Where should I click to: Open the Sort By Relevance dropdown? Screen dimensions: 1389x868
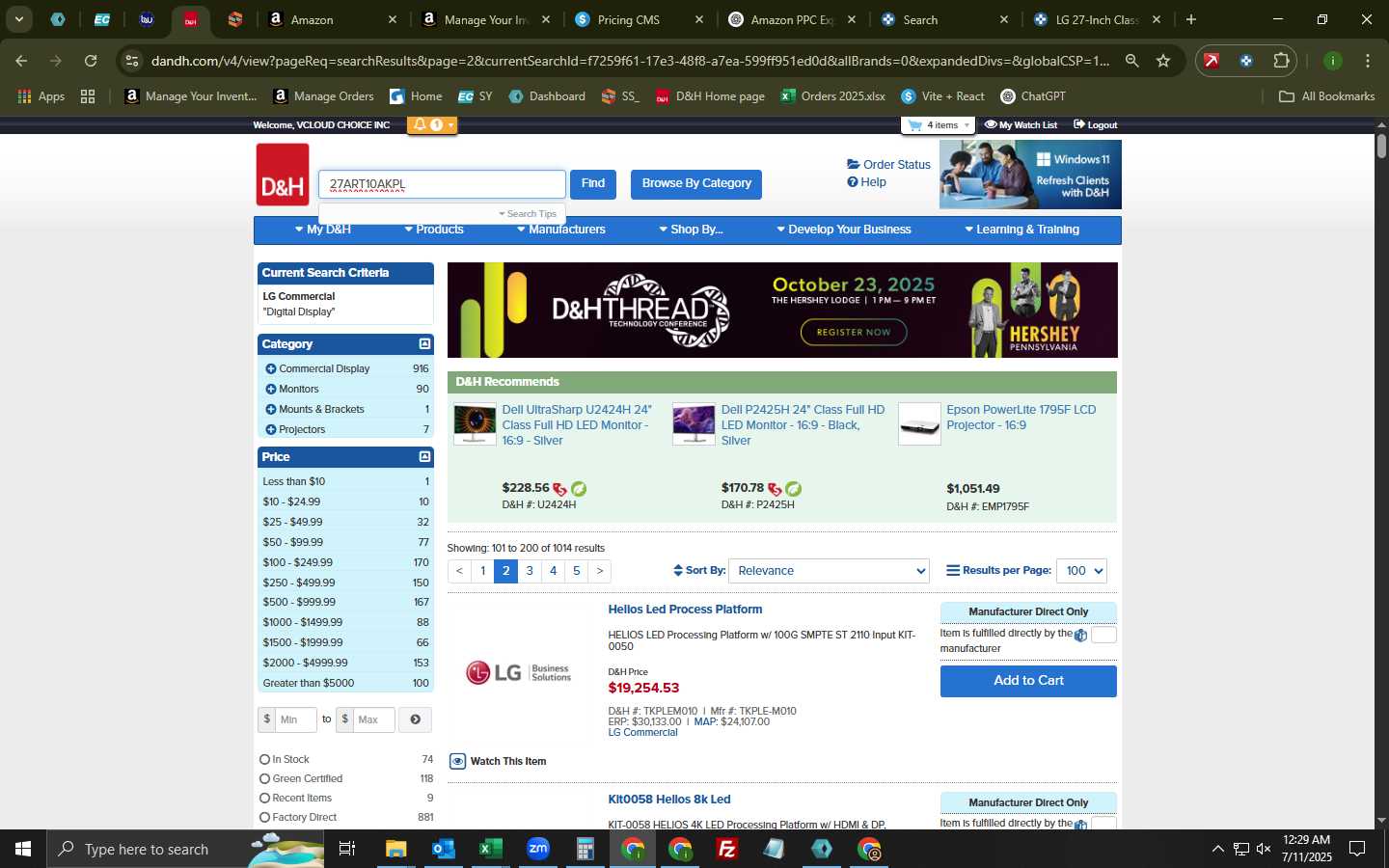coord(829,571)
